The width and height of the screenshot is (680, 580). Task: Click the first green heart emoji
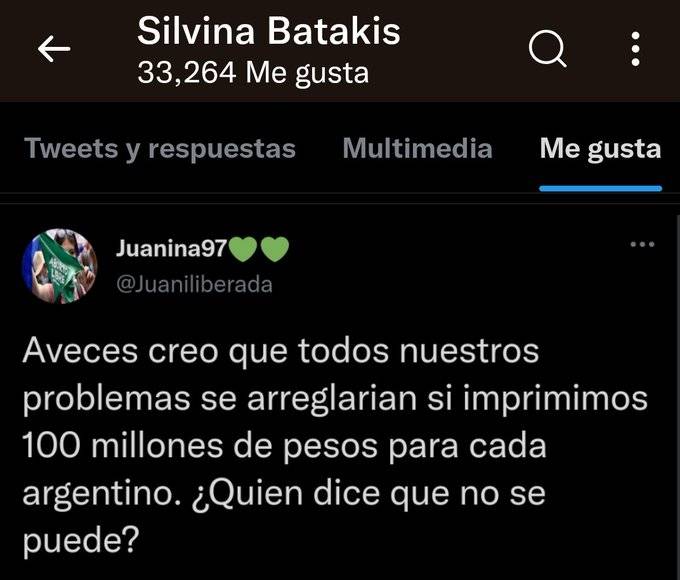[x=242, y=249]
